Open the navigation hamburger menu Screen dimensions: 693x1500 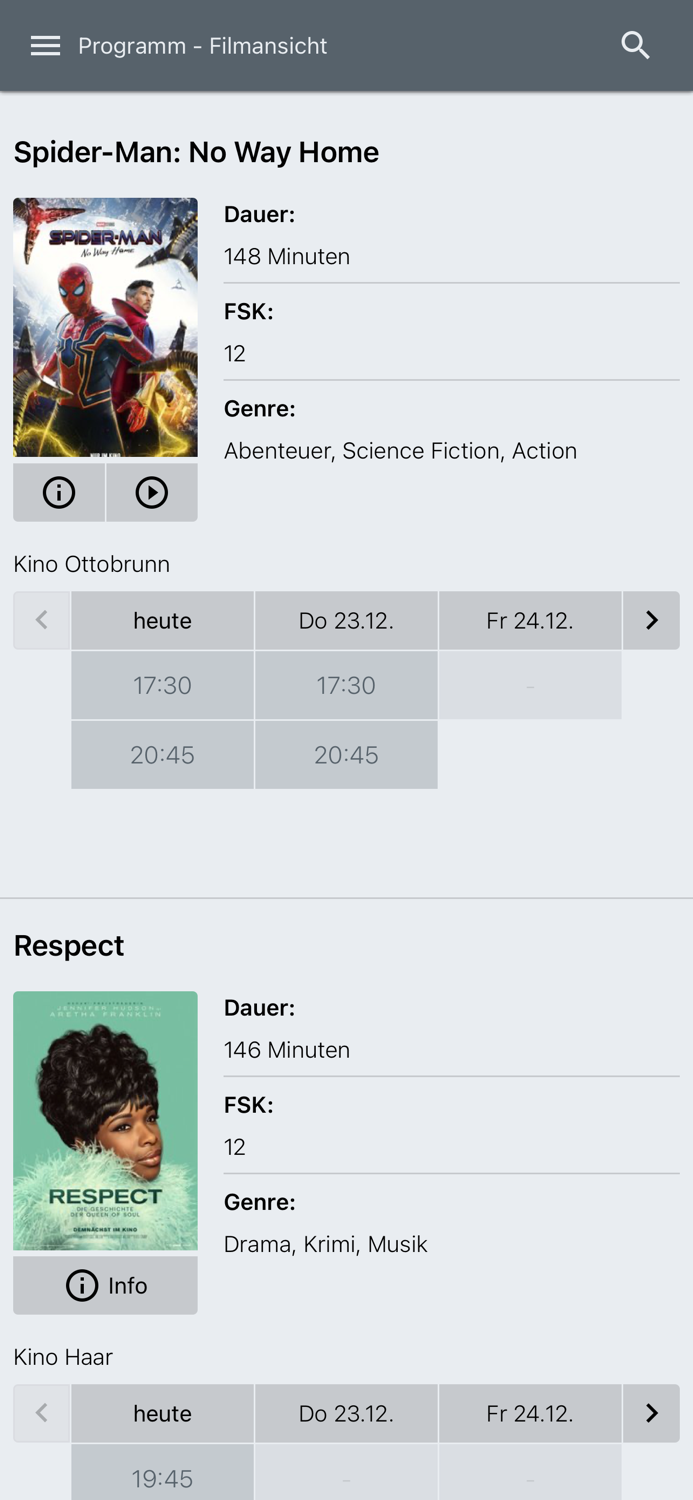click(45, 44)
